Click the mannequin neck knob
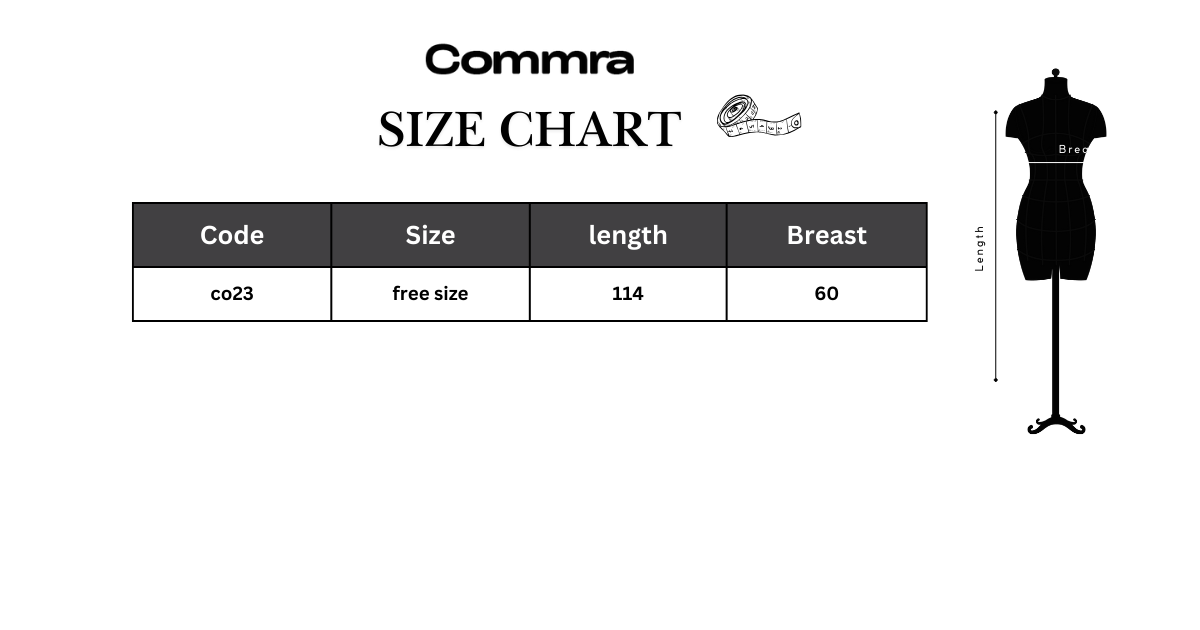Viewport: 1200px width, 630px height. (1056, 74)
